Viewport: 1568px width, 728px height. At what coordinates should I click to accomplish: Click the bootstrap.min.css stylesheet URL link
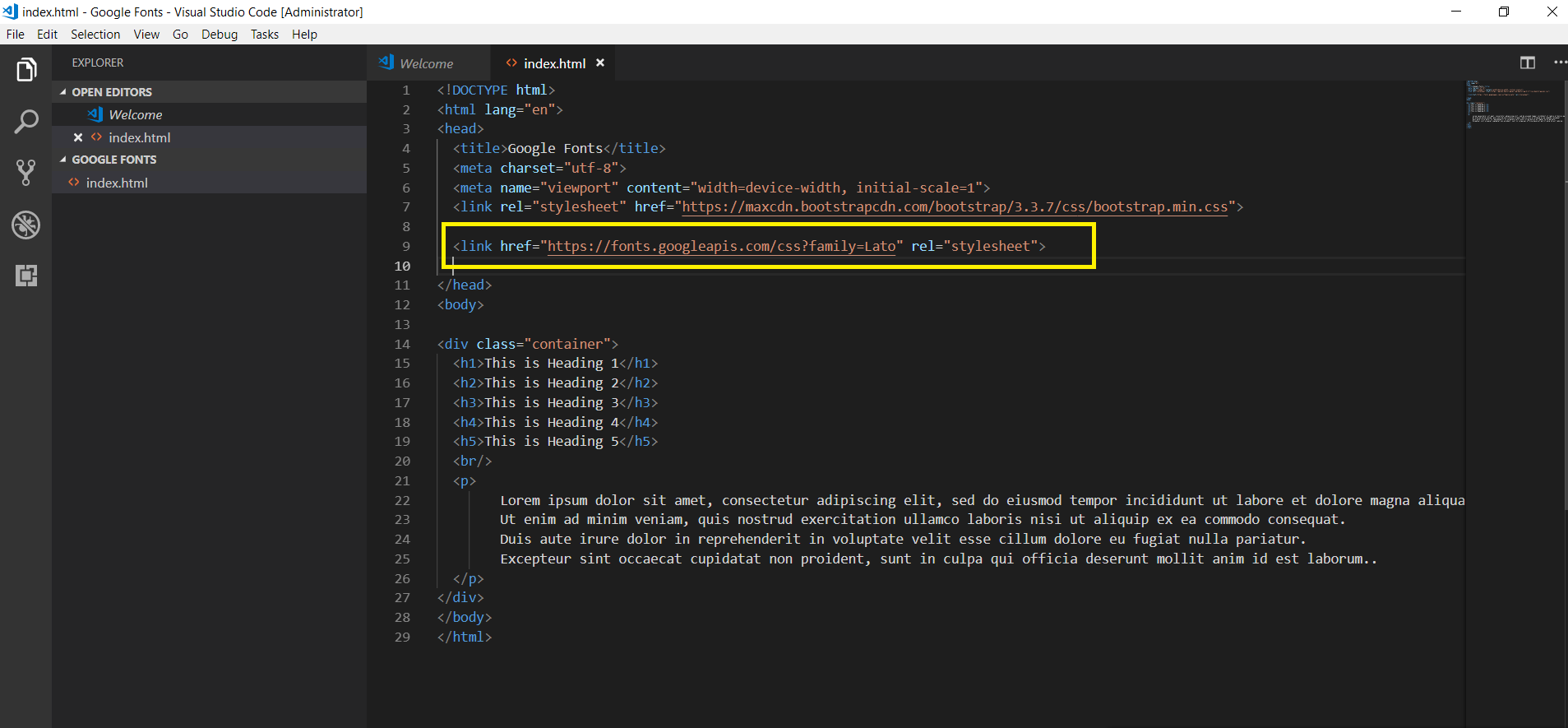point(955,206)
